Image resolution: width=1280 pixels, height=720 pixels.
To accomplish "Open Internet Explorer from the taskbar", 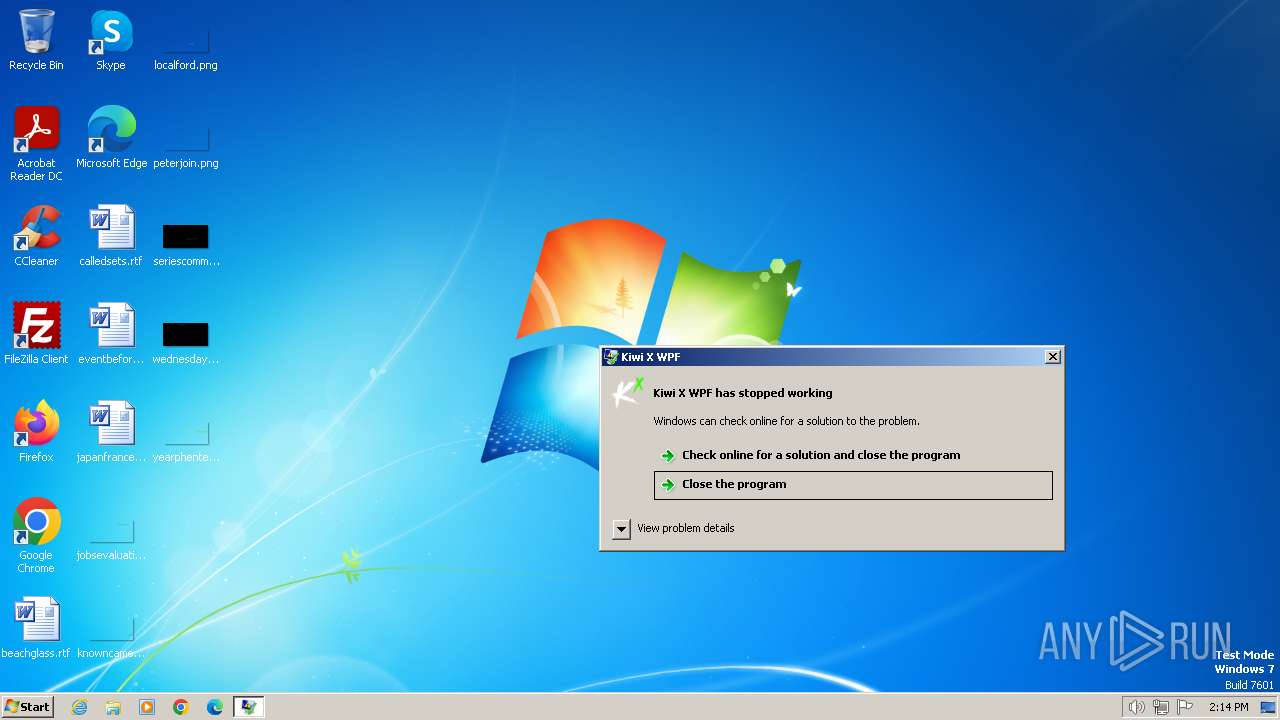I will click(79, 707).
